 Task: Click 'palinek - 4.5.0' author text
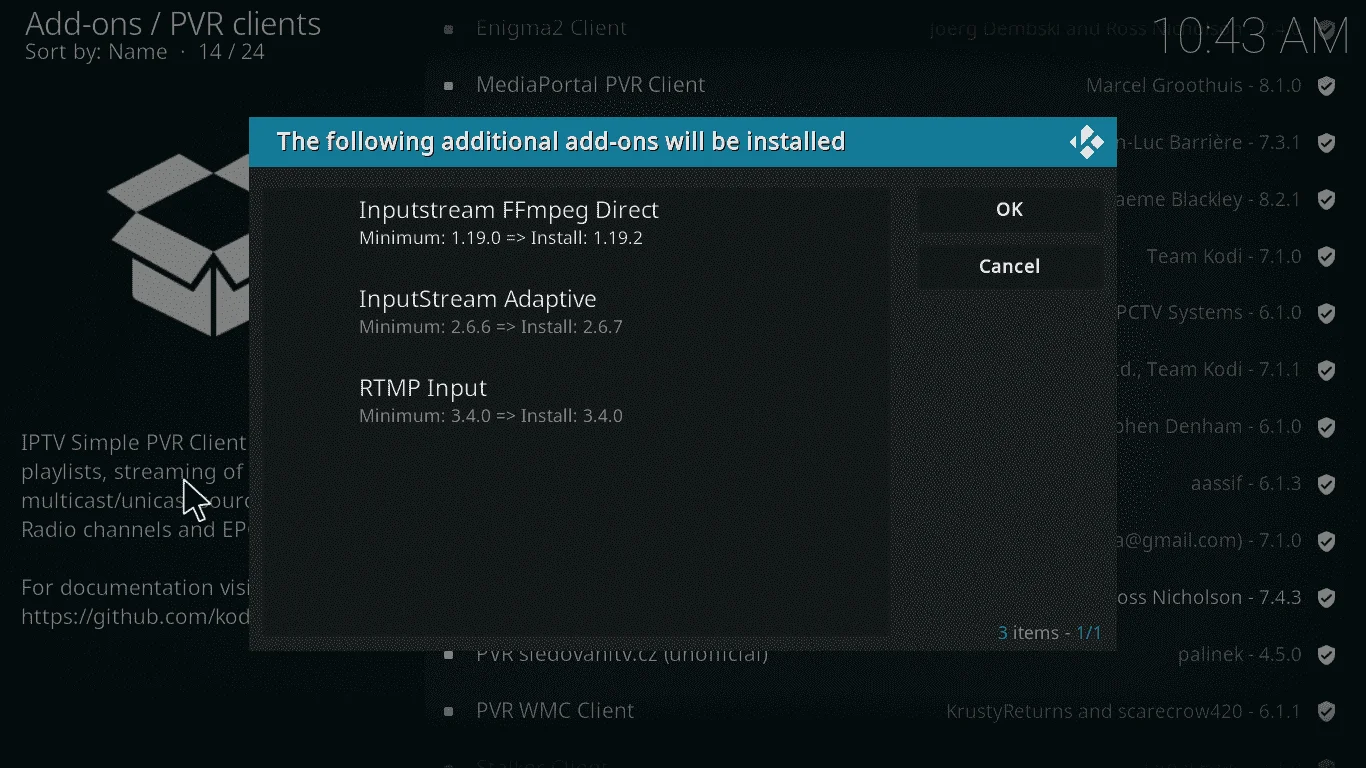[x=1240, y=655]
